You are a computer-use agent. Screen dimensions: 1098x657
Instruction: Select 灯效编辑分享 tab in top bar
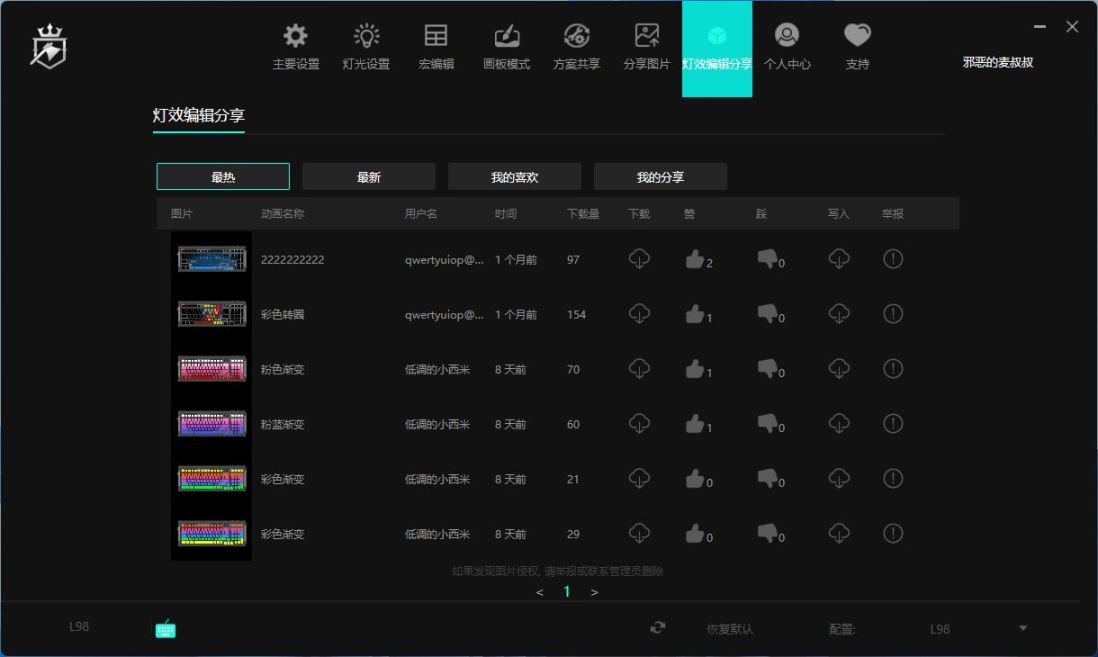click(x=717, y=48)
